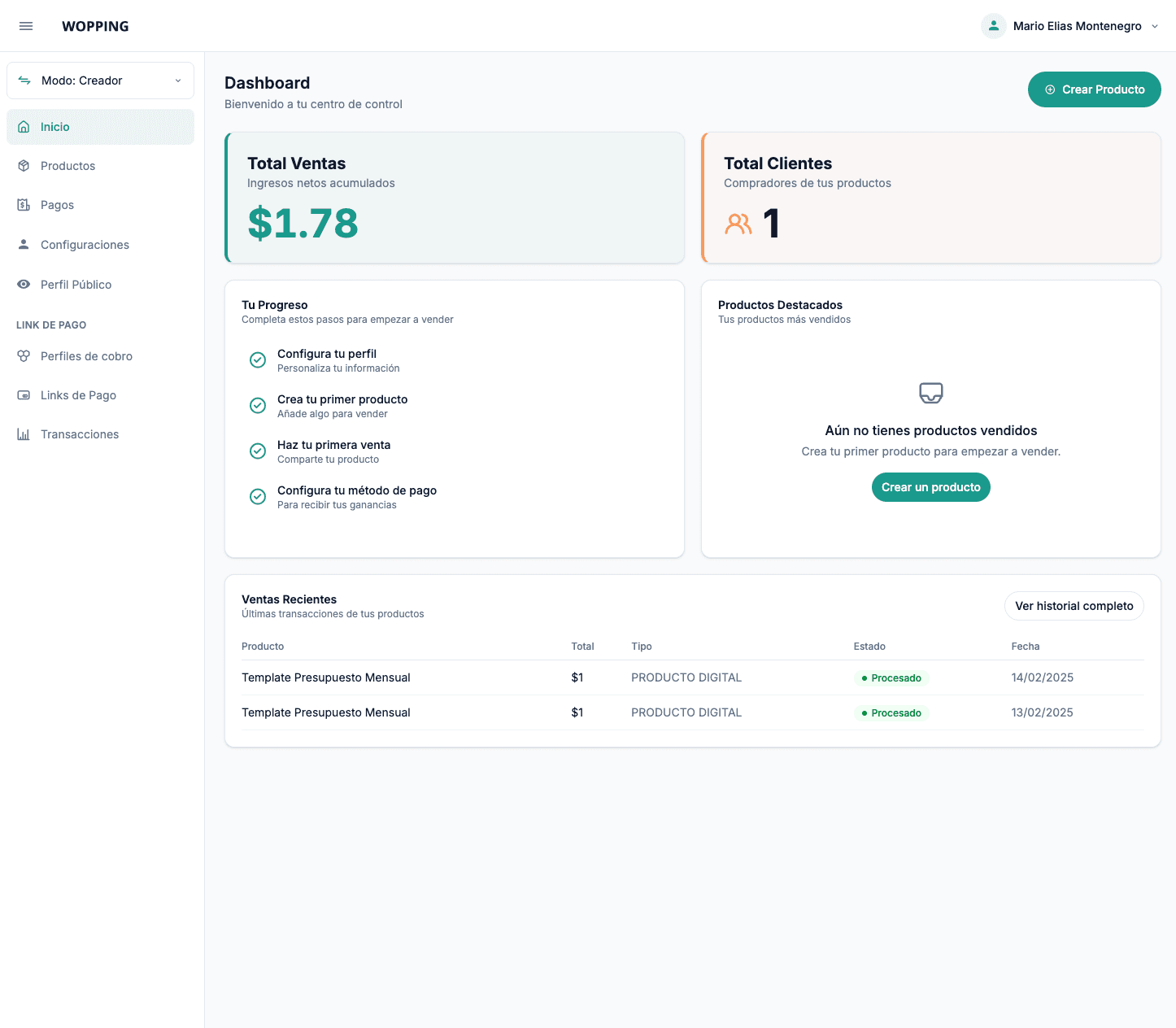Click the Configura tu método de pago check icon
The image size is (1176, 1028).
258,497
